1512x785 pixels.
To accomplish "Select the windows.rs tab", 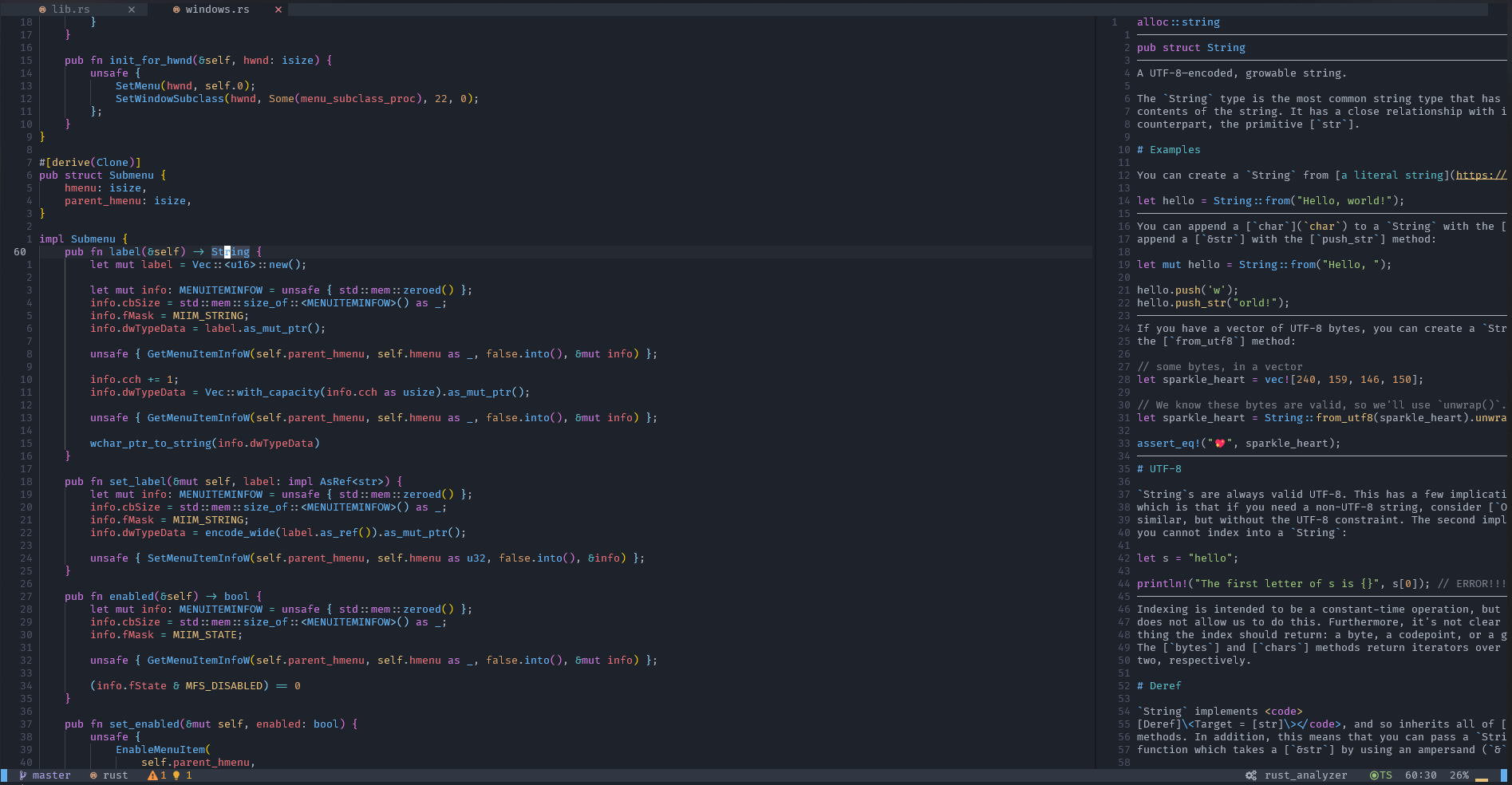I will [x=217, y=10].
